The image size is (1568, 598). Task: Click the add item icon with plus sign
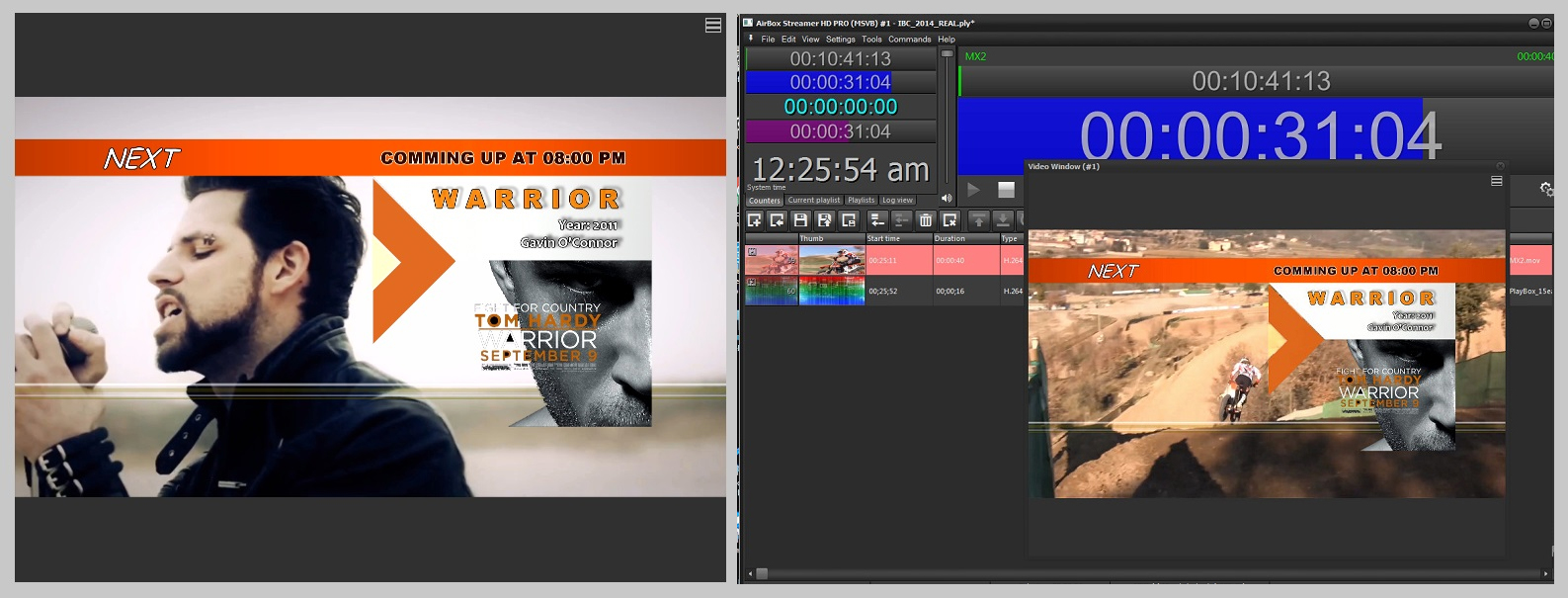click(x=755, y=220)
